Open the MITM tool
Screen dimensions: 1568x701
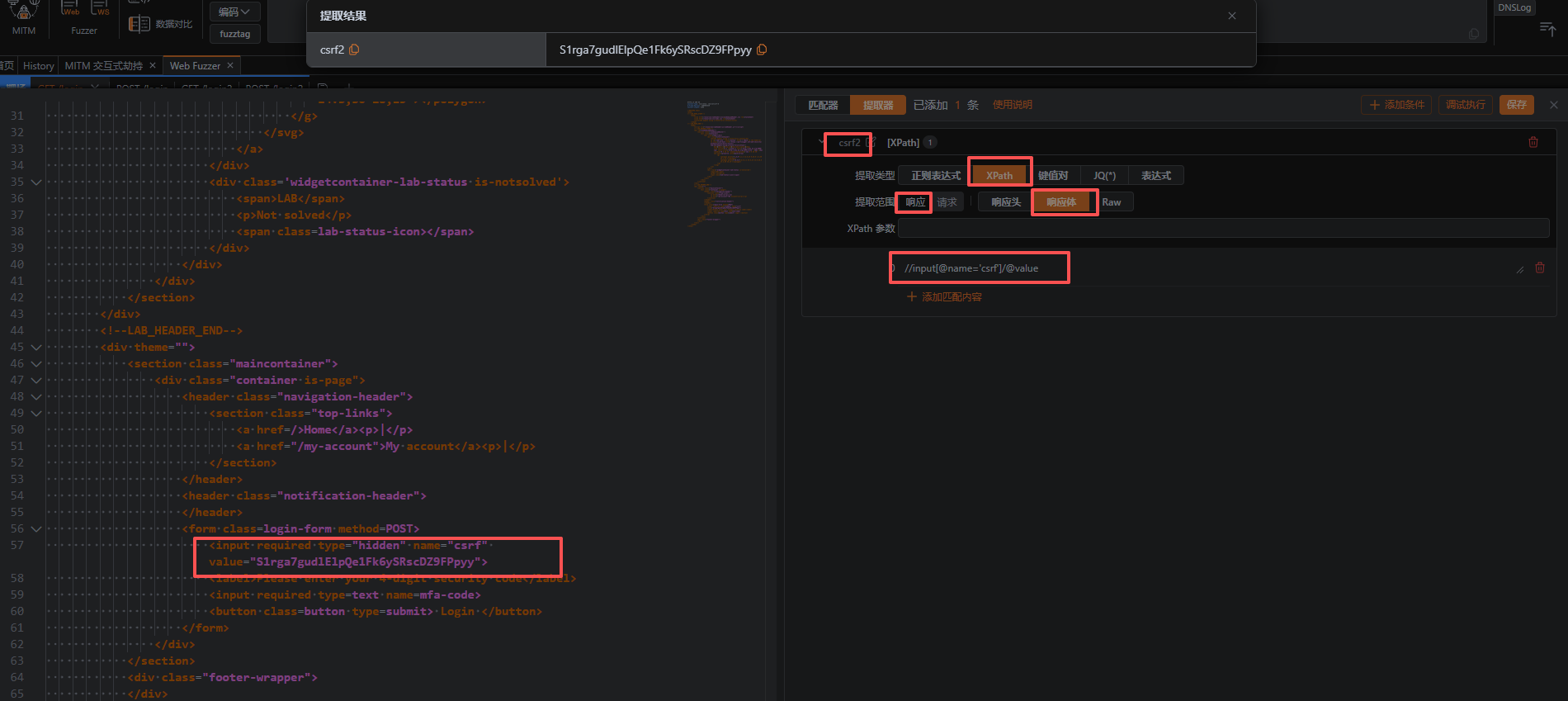(x=24, y=18)
